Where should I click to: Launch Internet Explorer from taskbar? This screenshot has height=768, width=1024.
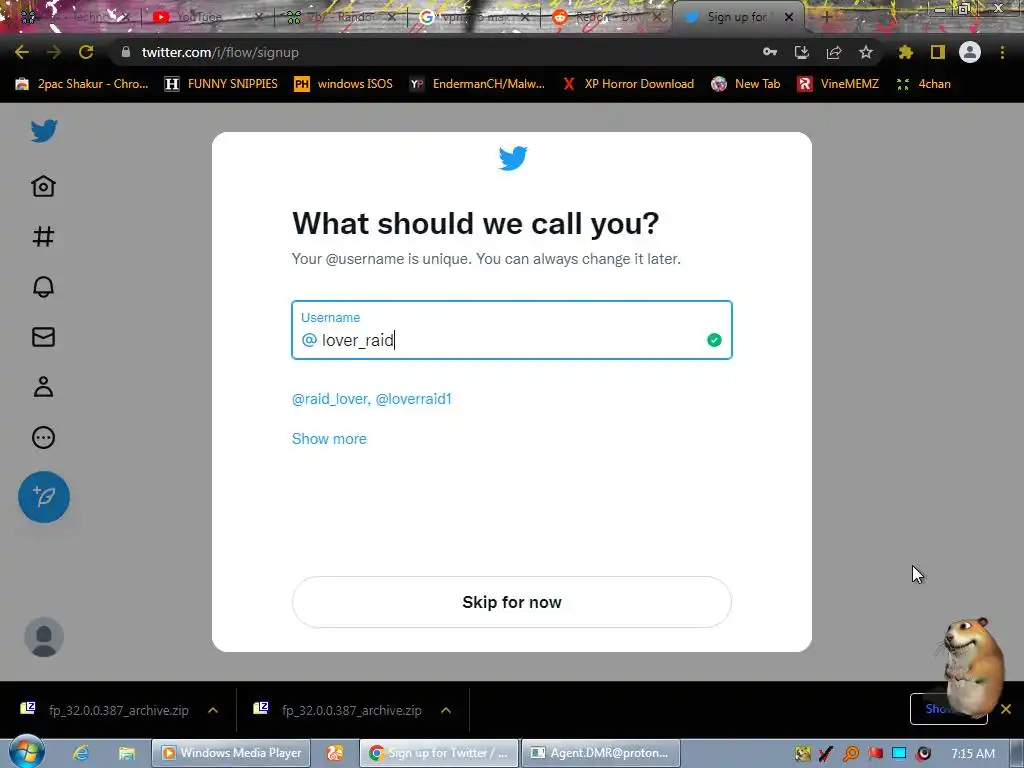(x=81, y=753)
